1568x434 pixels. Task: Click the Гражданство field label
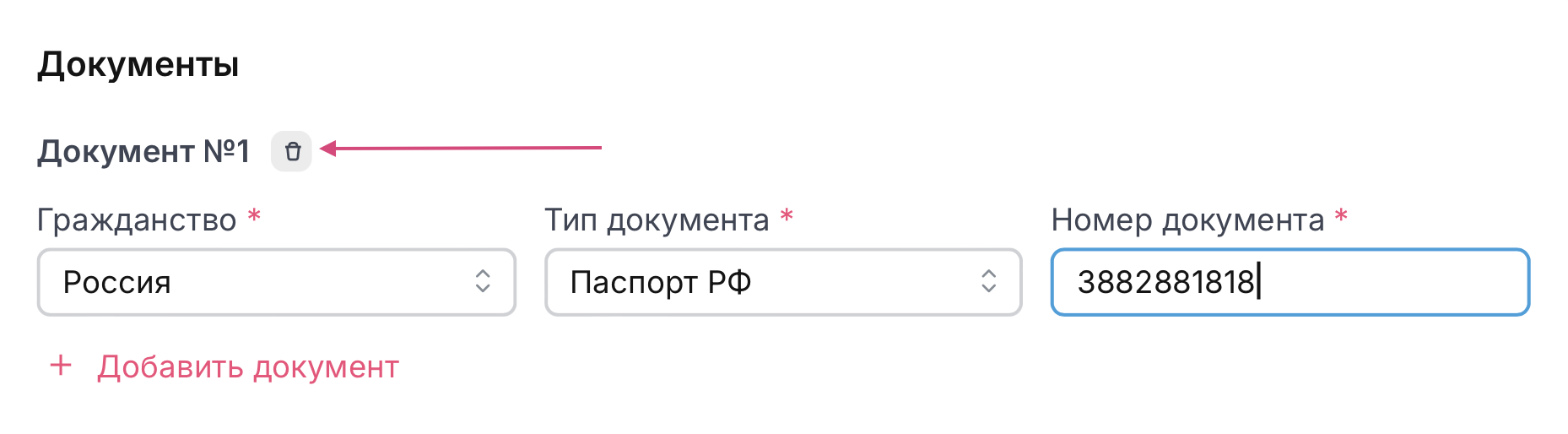137,220
